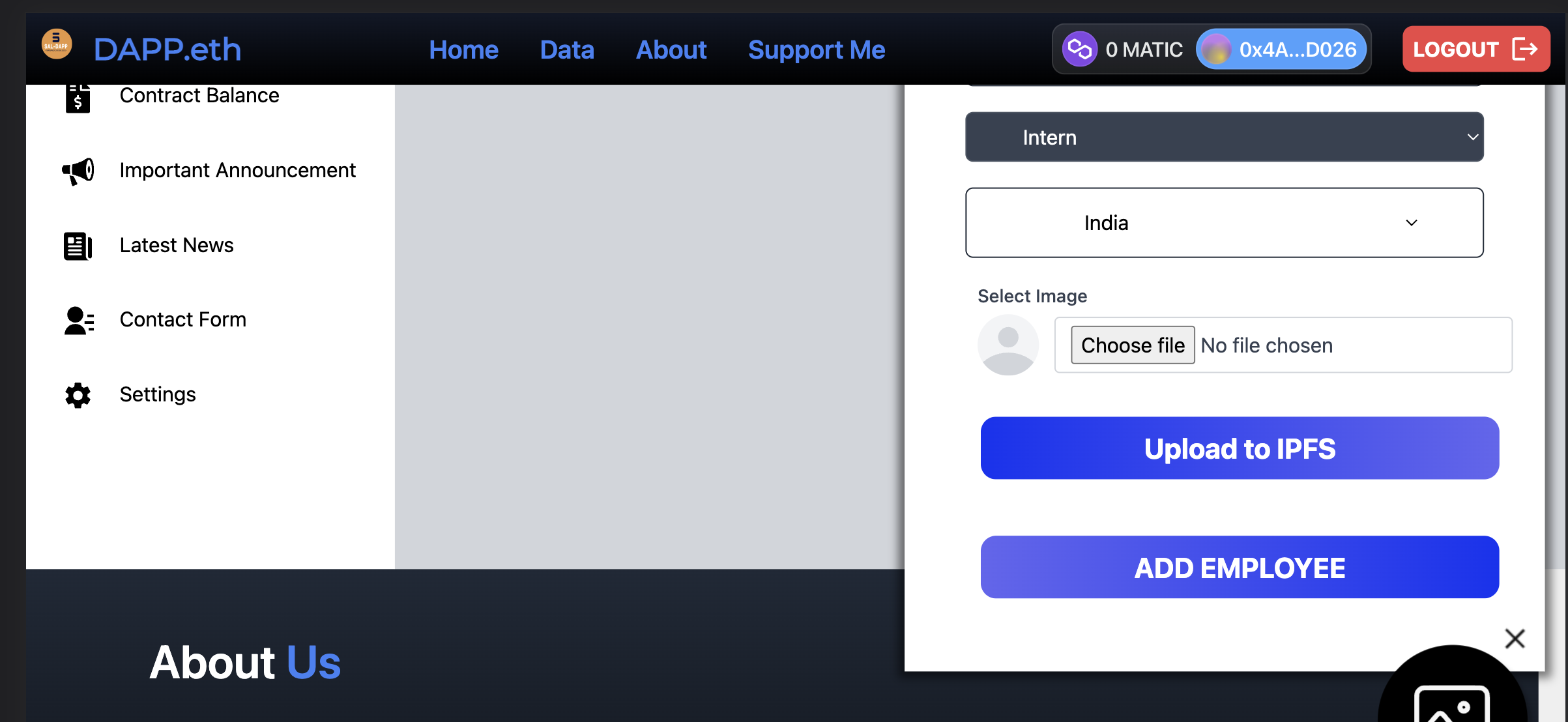Click the SAL-DAPP logo icon
The width and height of the screenshot is (1568, 722).
[56, 43]
